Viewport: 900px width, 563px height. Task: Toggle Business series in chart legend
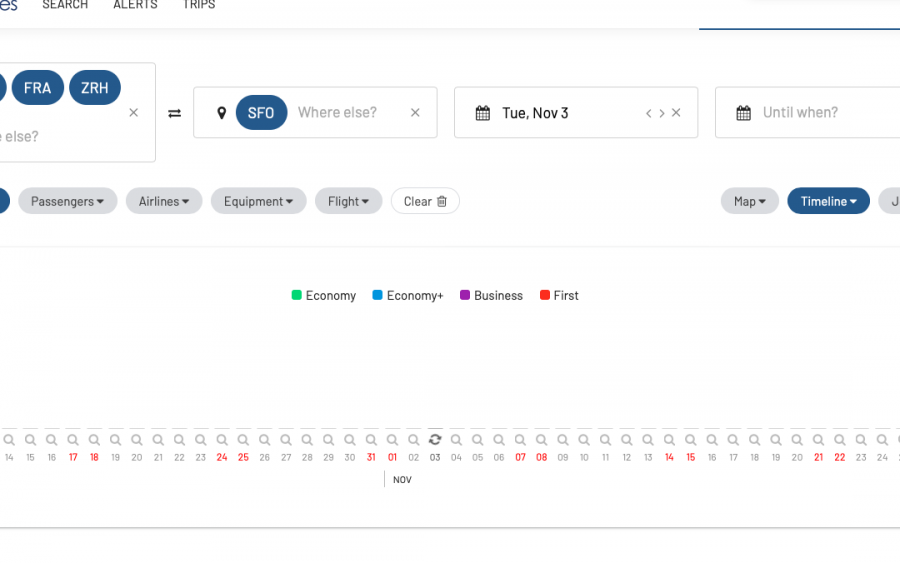(490, 295)
